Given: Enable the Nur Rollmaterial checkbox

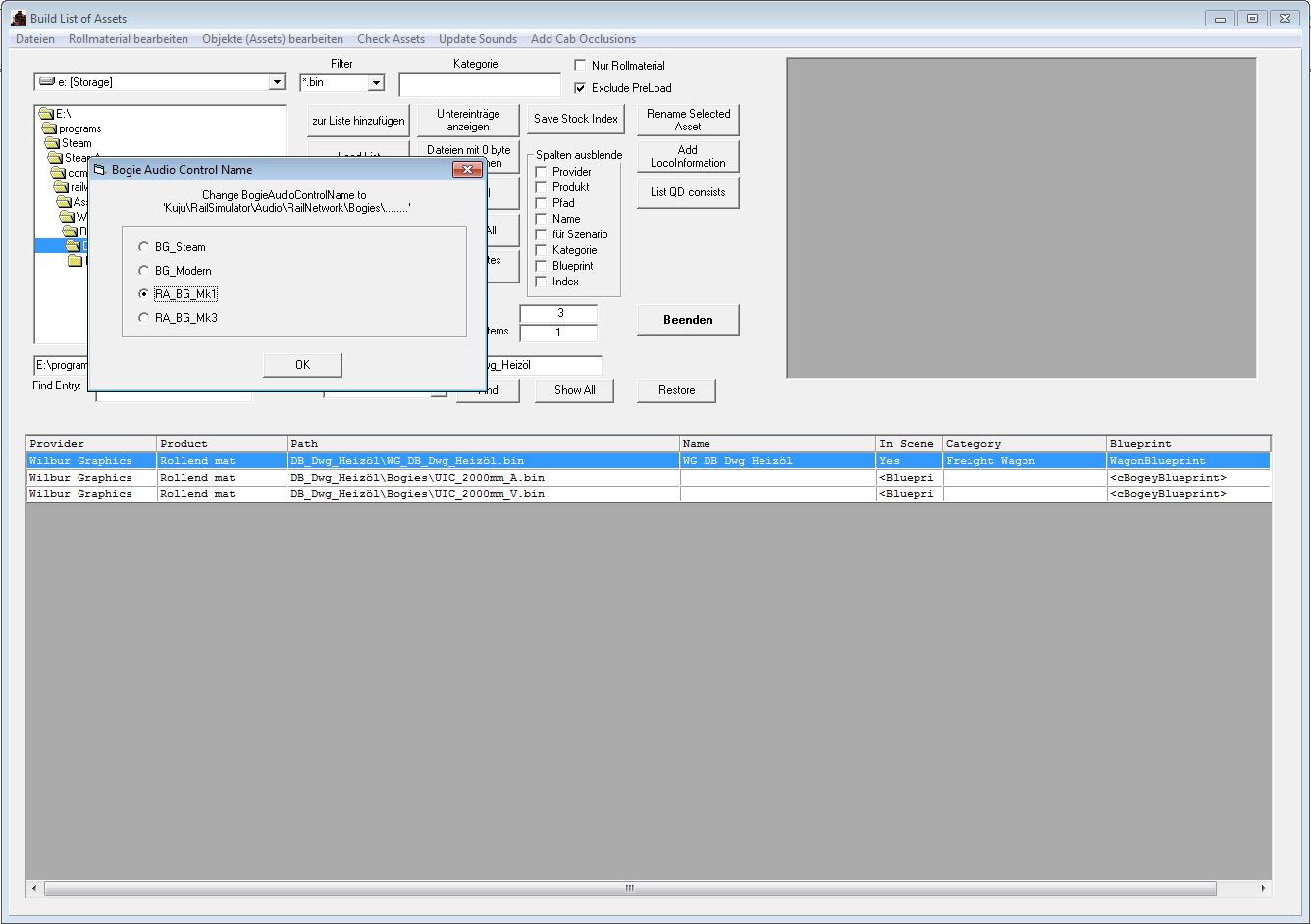Looking at the screenshot, I should click(580, 66).
